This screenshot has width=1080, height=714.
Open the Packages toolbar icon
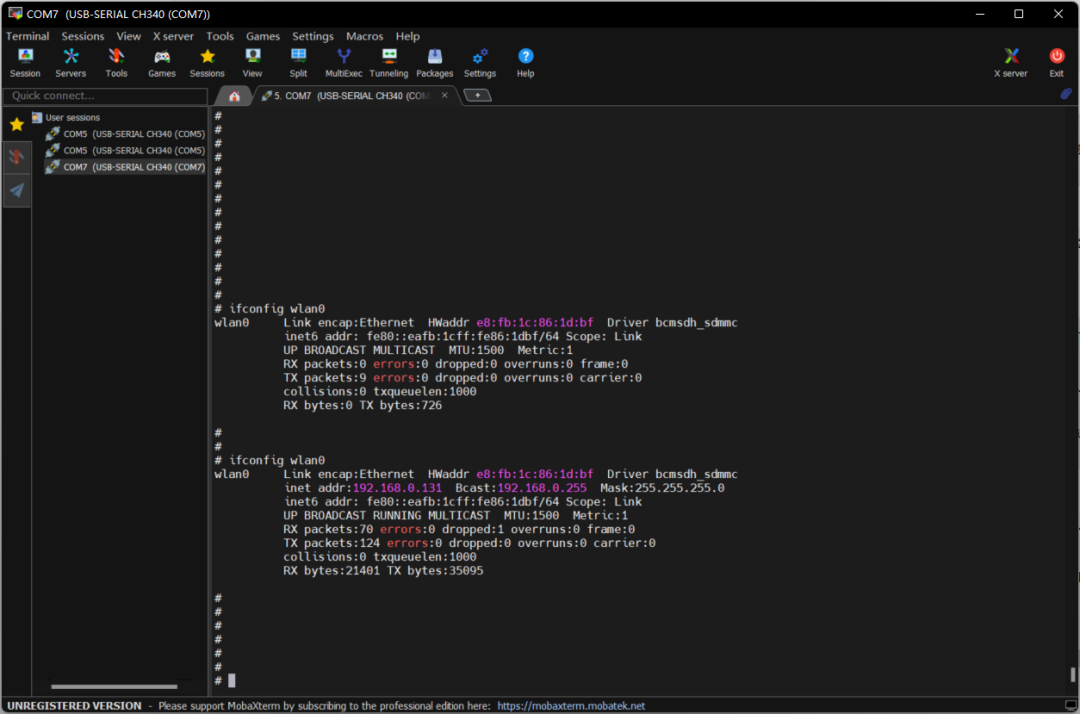(435, 63)
